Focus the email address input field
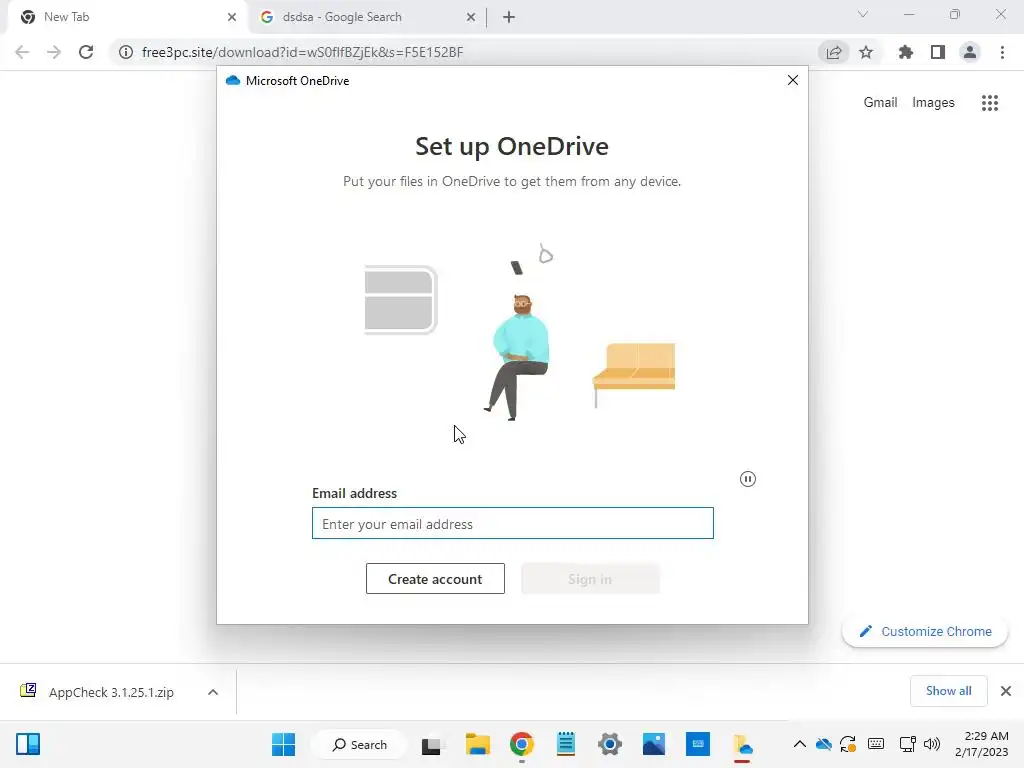Image resolution: width=1024 pixels, height=768 pixels. pyautogui.click(x=513, y=523)
